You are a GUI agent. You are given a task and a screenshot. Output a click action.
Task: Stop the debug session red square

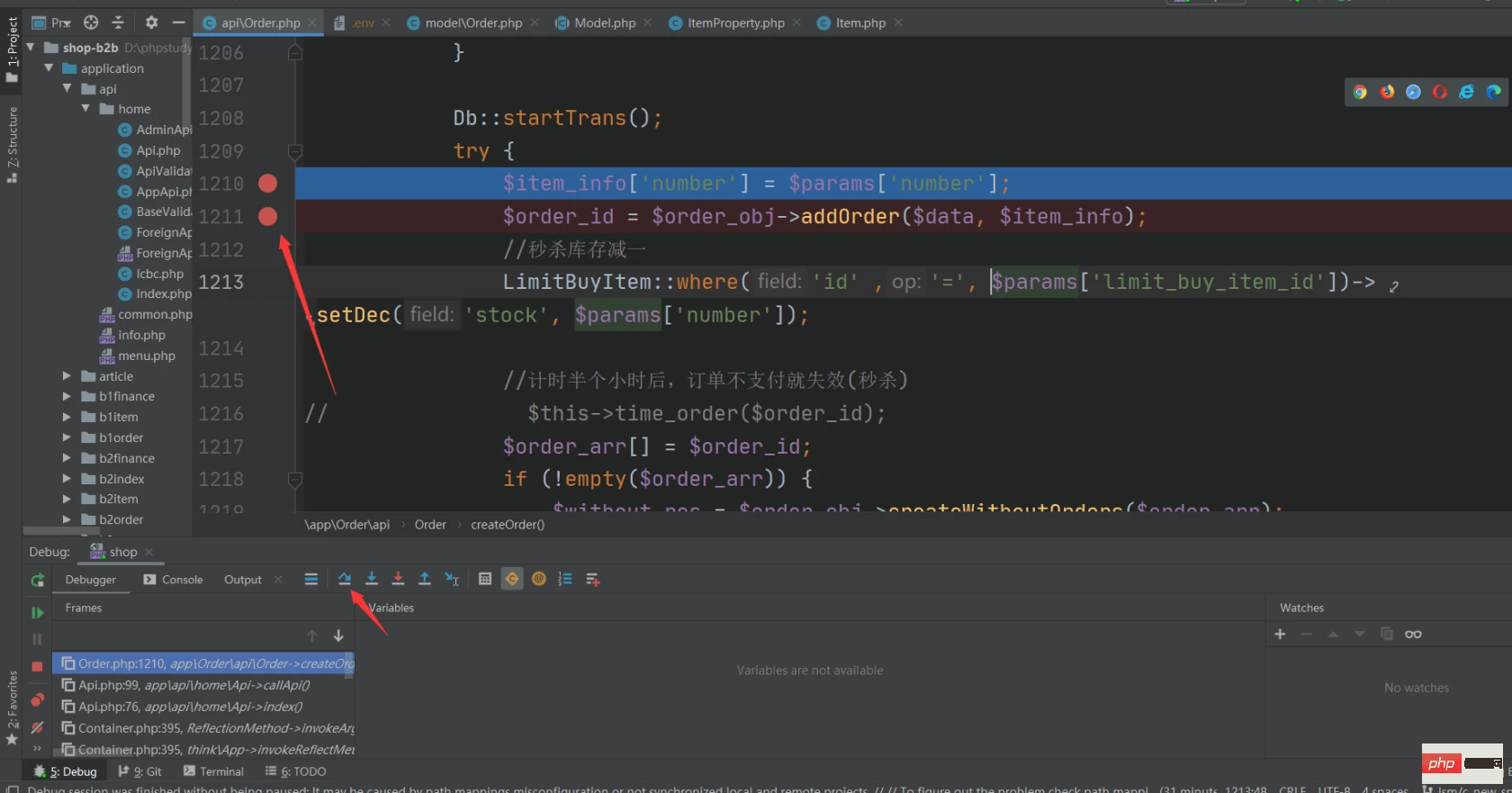pos(37,666)
